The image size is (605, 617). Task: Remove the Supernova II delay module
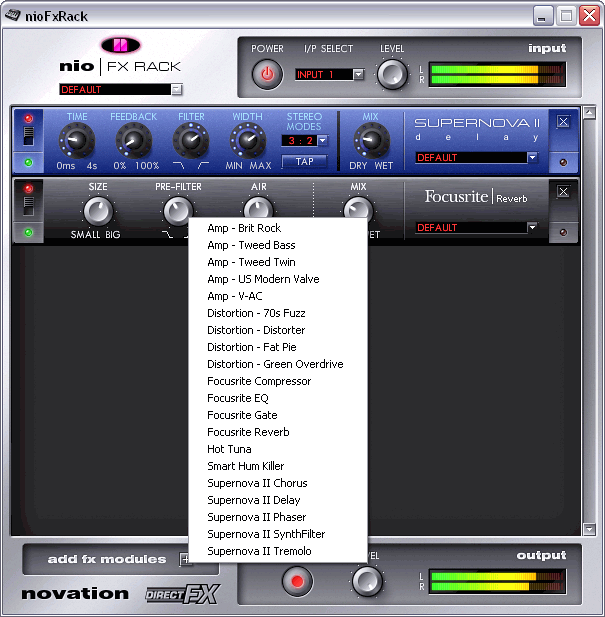coord(563,122)
